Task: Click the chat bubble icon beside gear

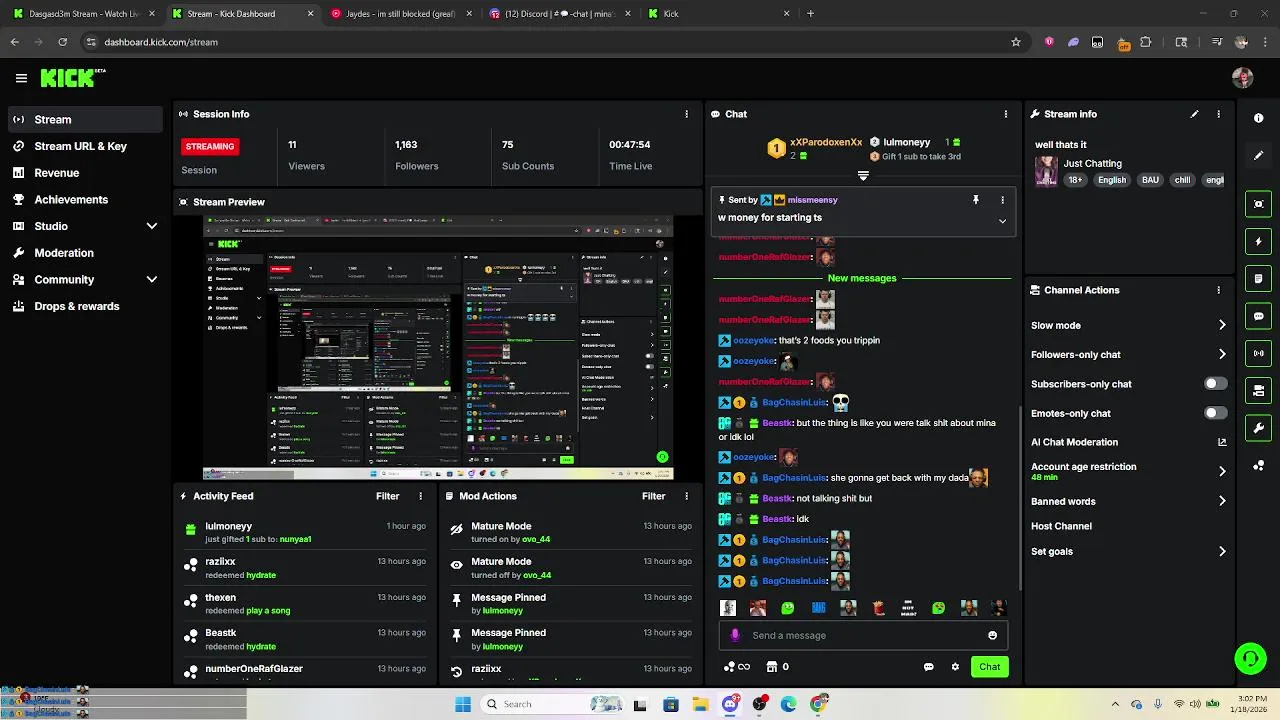Action: 929,667
